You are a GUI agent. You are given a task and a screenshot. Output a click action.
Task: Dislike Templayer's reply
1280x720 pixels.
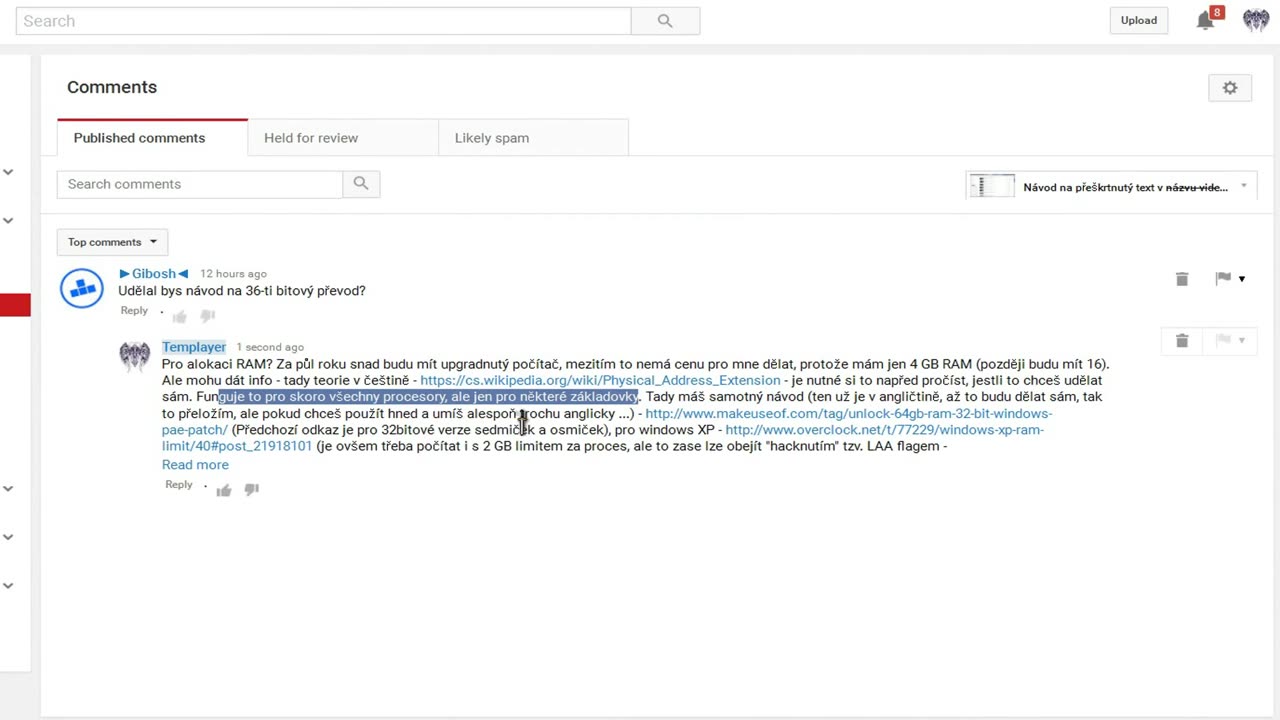252,489
